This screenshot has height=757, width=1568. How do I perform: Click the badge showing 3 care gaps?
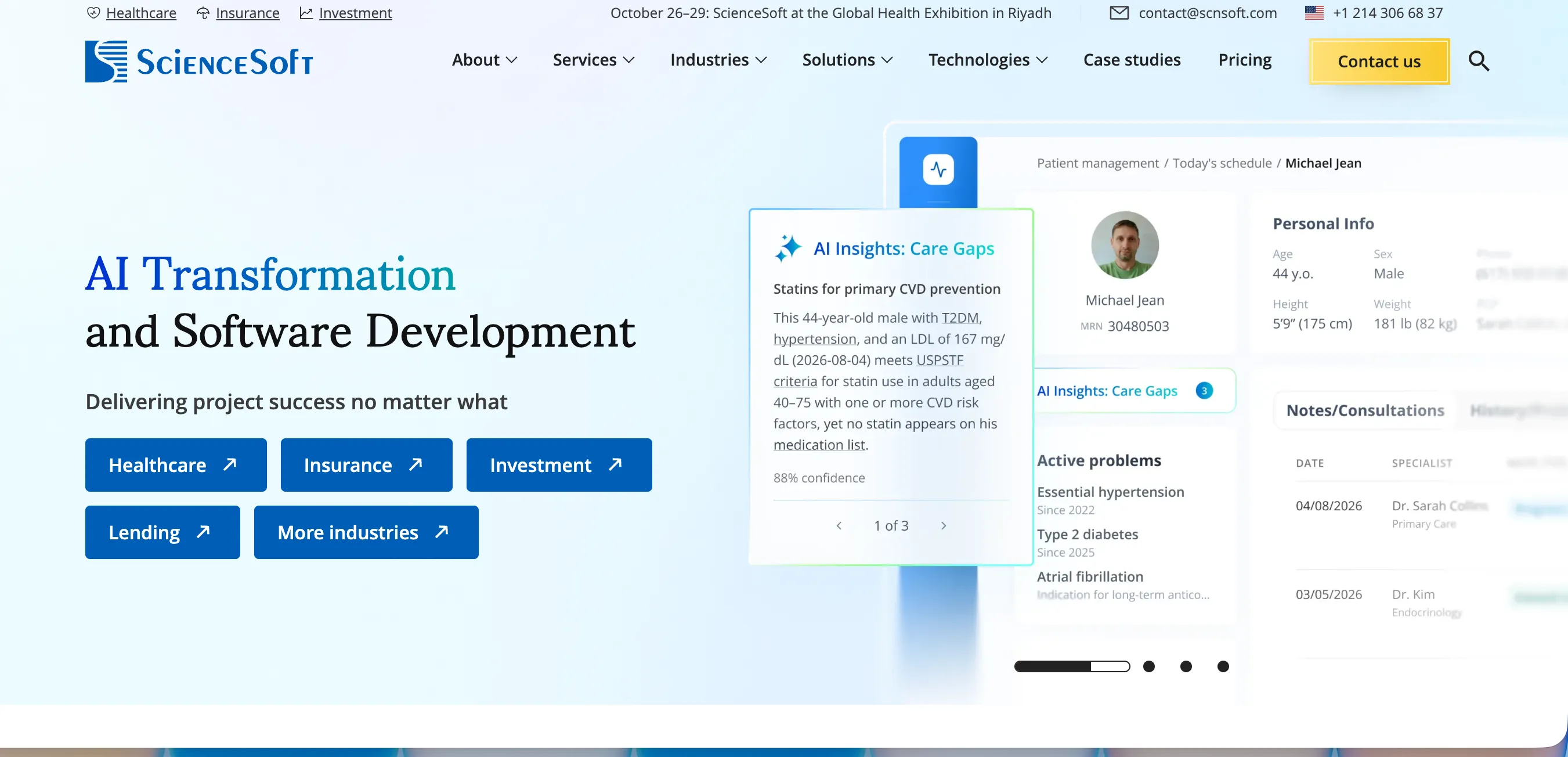pos(1204,391)
